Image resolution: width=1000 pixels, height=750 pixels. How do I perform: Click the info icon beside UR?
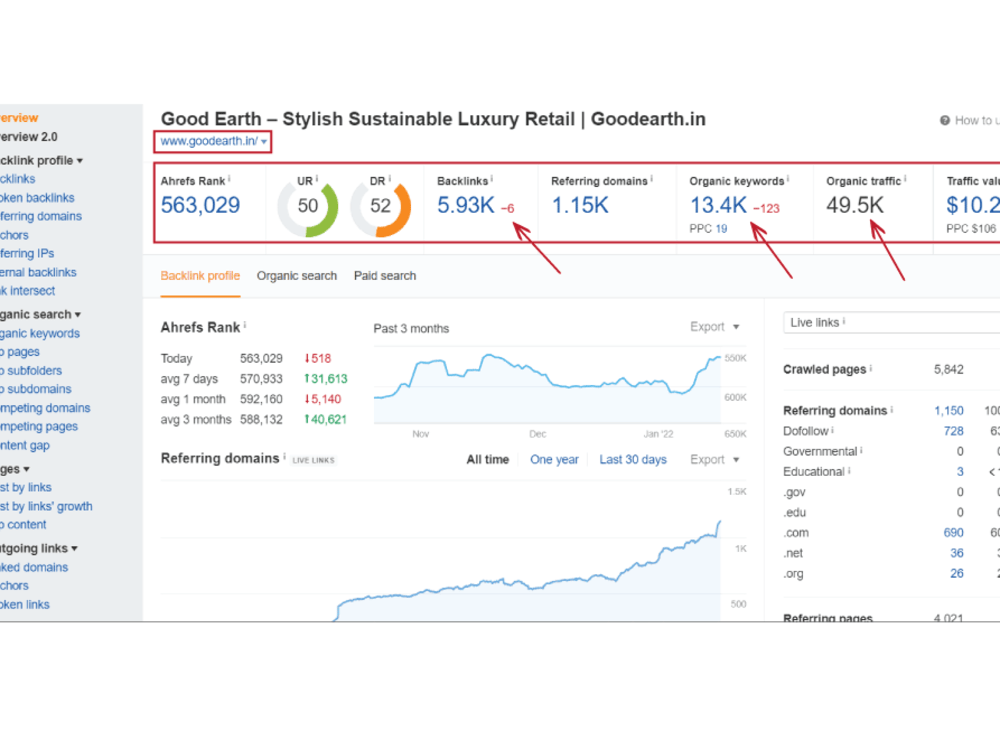(317, 179)
